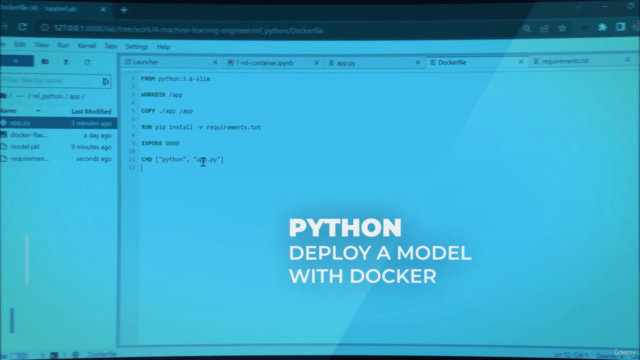Select app.py in the file list
The height and width of the screenshot is (360, 640).
(x=58, y=123)
